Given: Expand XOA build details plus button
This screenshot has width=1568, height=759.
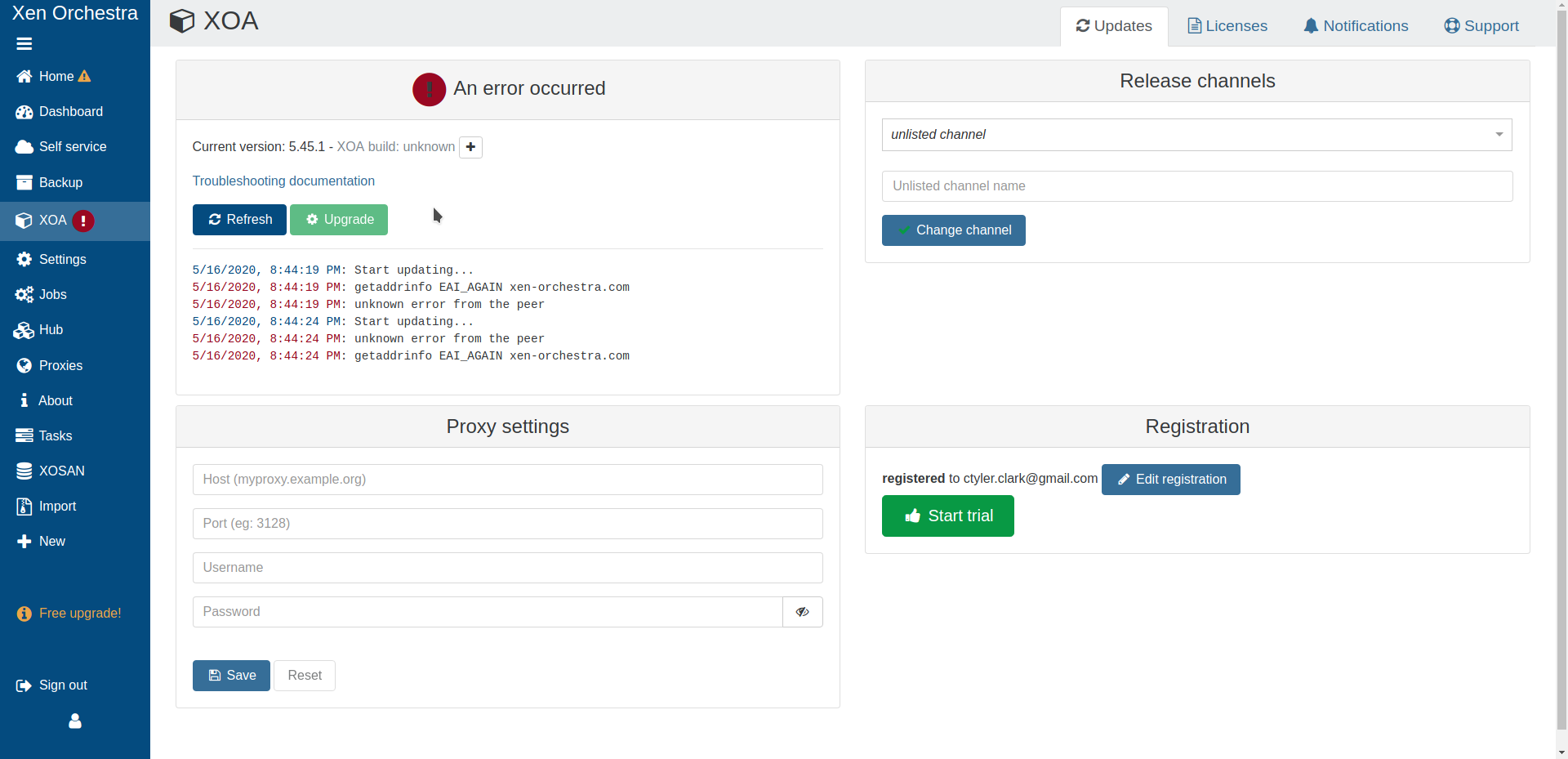Looking at the screenshot, I should click(470, 147).
